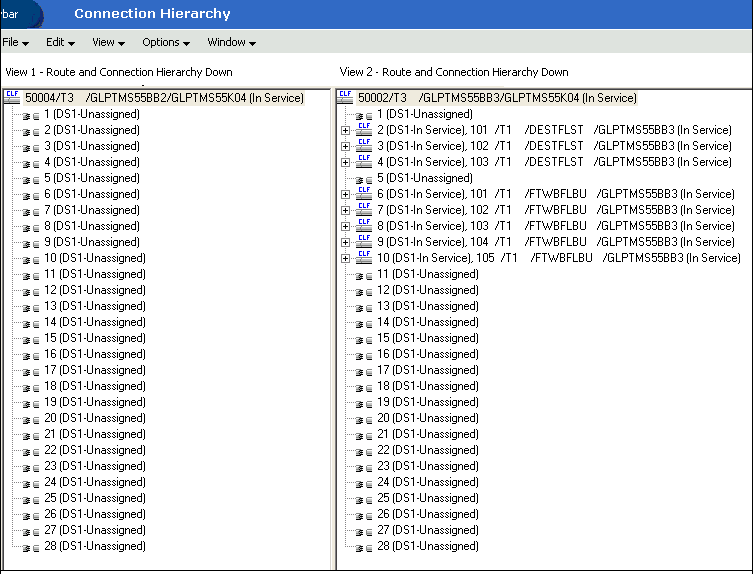Click CLF icon of View 2 row 10

[x=364, y=257]
